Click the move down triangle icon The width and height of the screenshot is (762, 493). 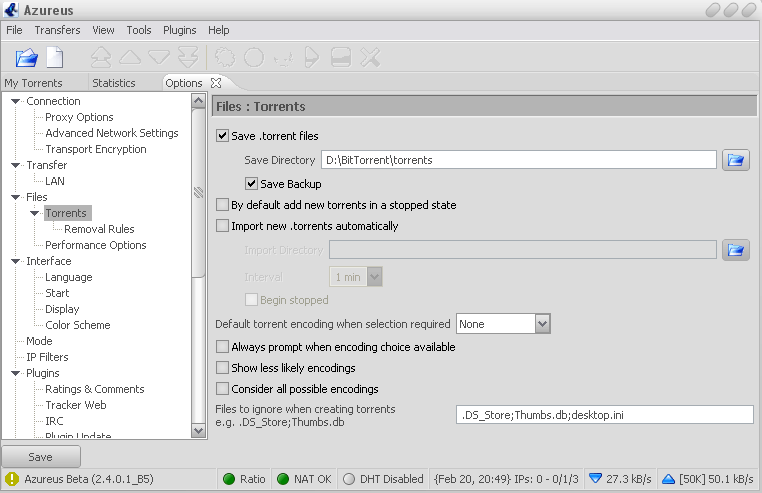coord(159,57)
